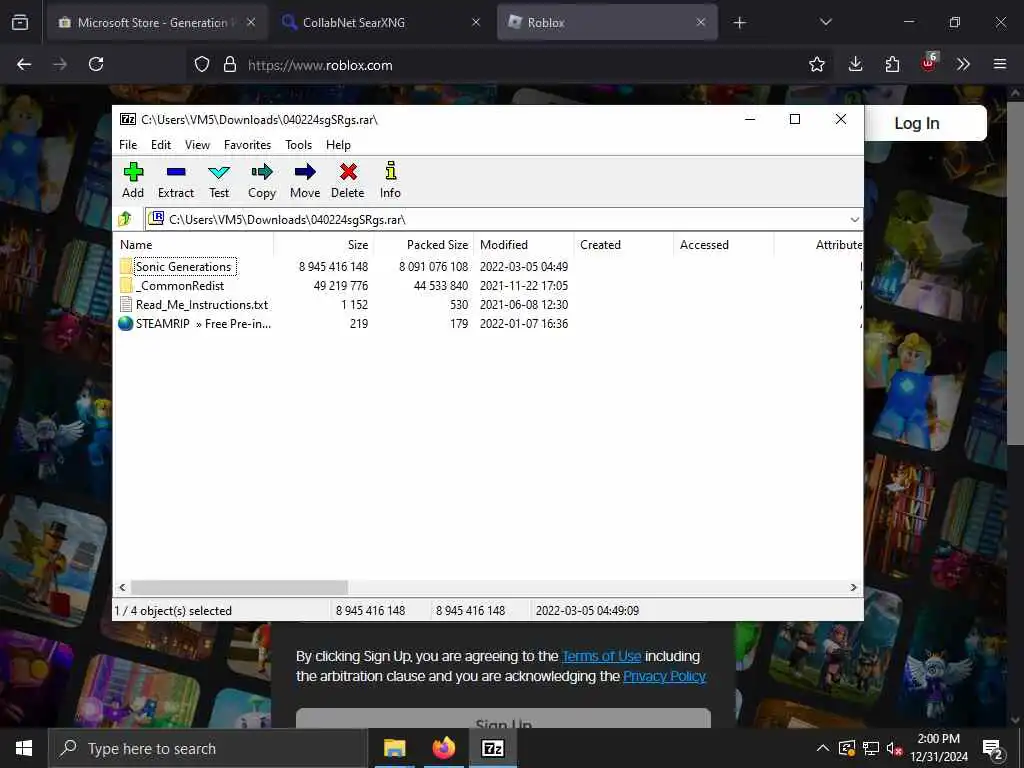Open the Tools menu
1024x768 pixels.
(298, 145)
